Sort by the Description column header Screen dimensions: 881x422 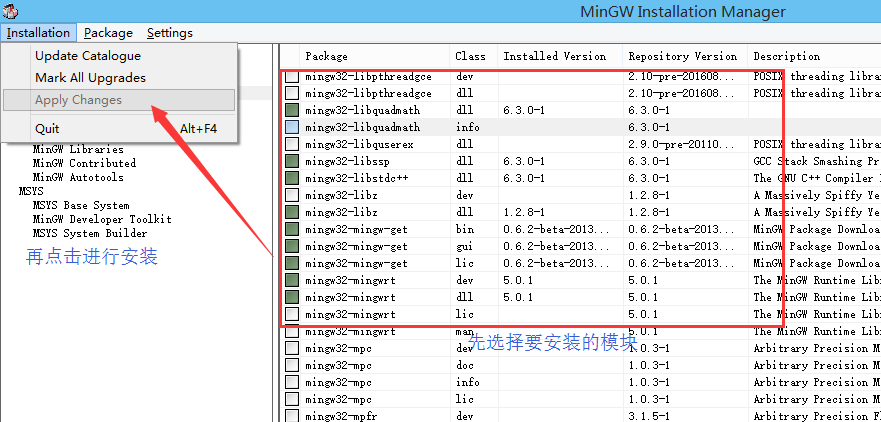pos(814,56)
